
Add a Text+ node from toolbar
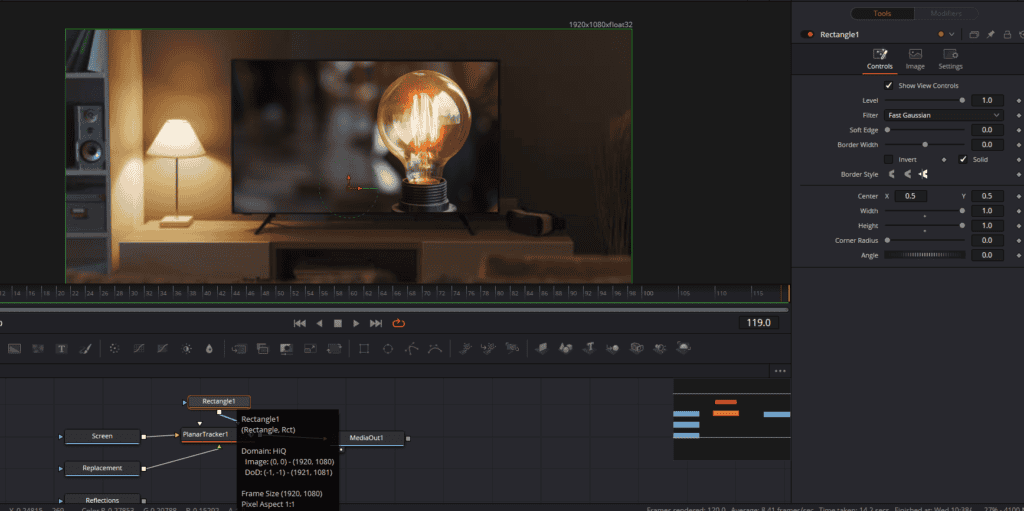(x=61, y=349)
